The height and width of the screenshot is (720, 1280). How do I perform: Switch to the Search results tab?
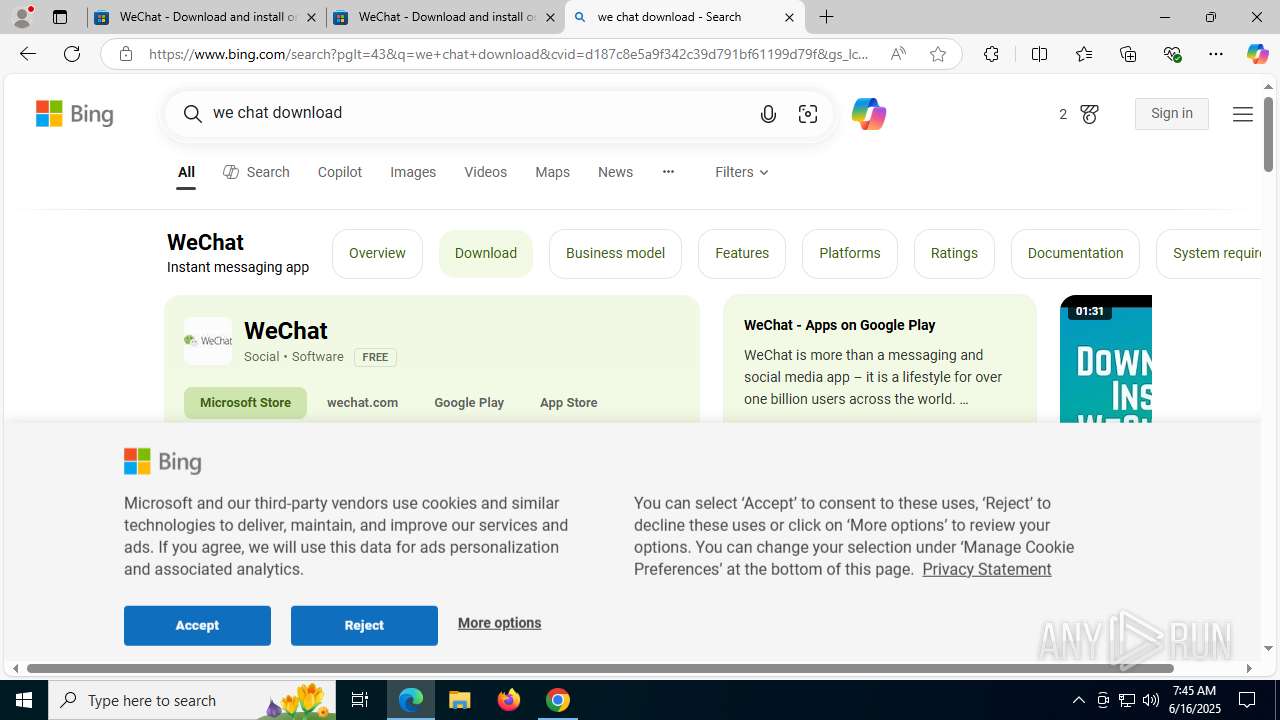click(x=256, y=172)
